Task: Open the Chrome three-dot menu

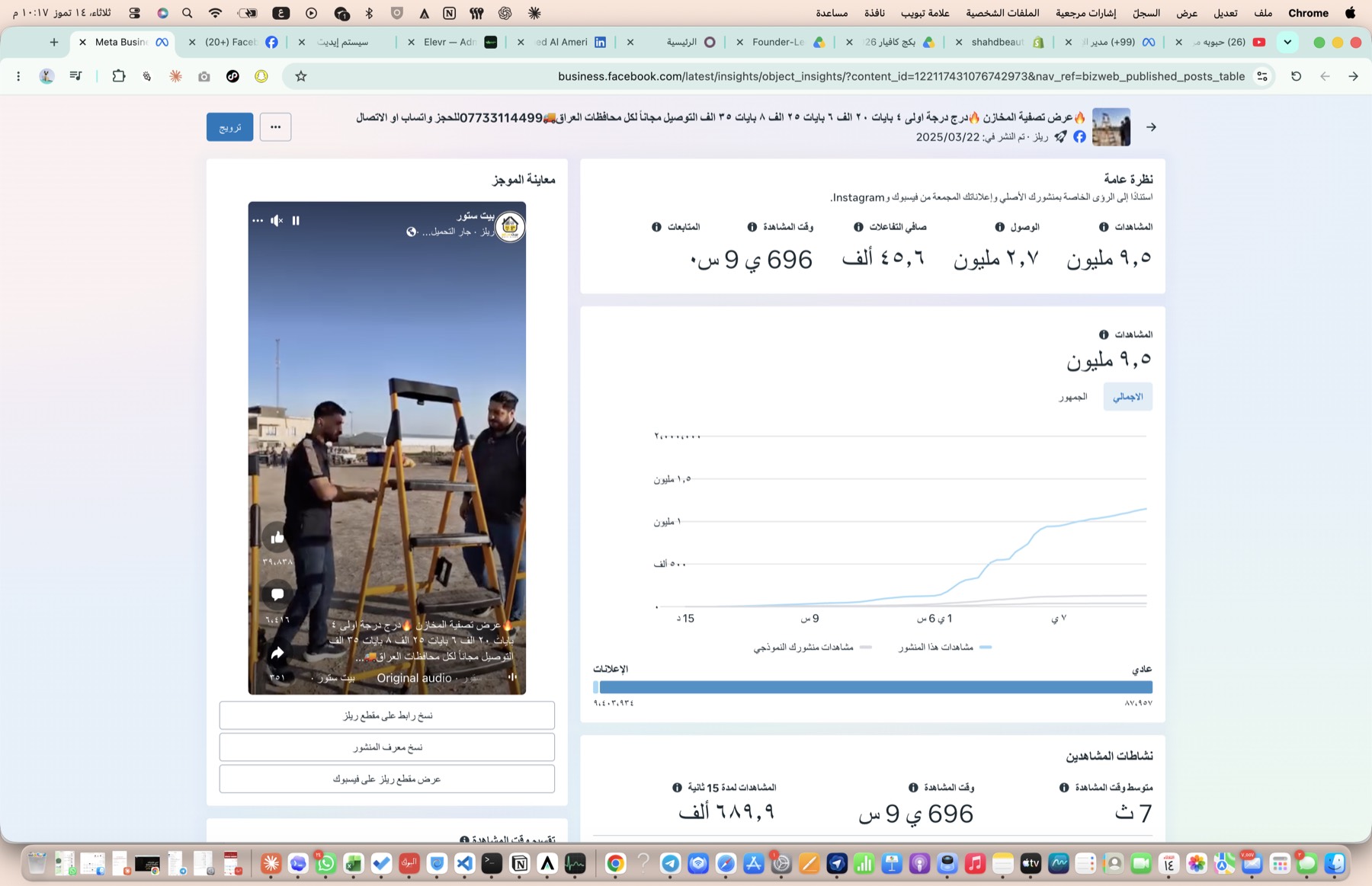Action: (18, 76)
